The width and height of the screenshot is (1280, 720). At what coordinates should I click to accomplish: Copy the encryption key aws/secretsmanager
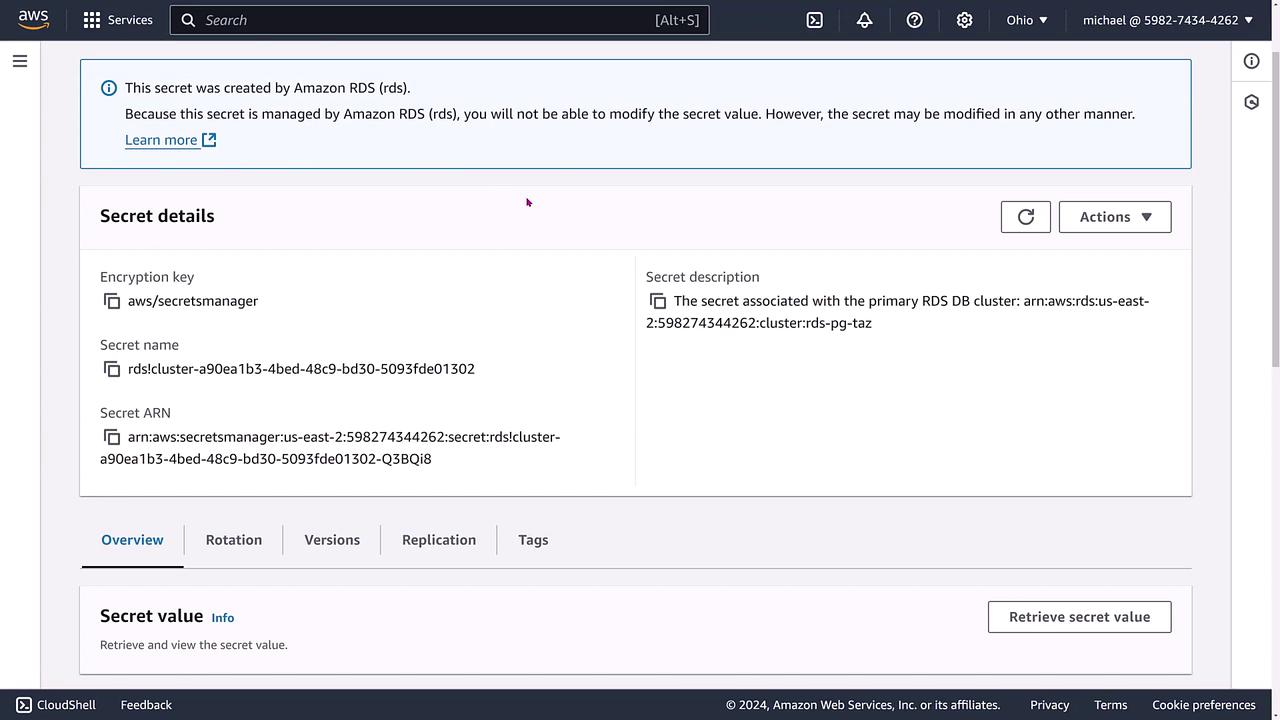112,301
